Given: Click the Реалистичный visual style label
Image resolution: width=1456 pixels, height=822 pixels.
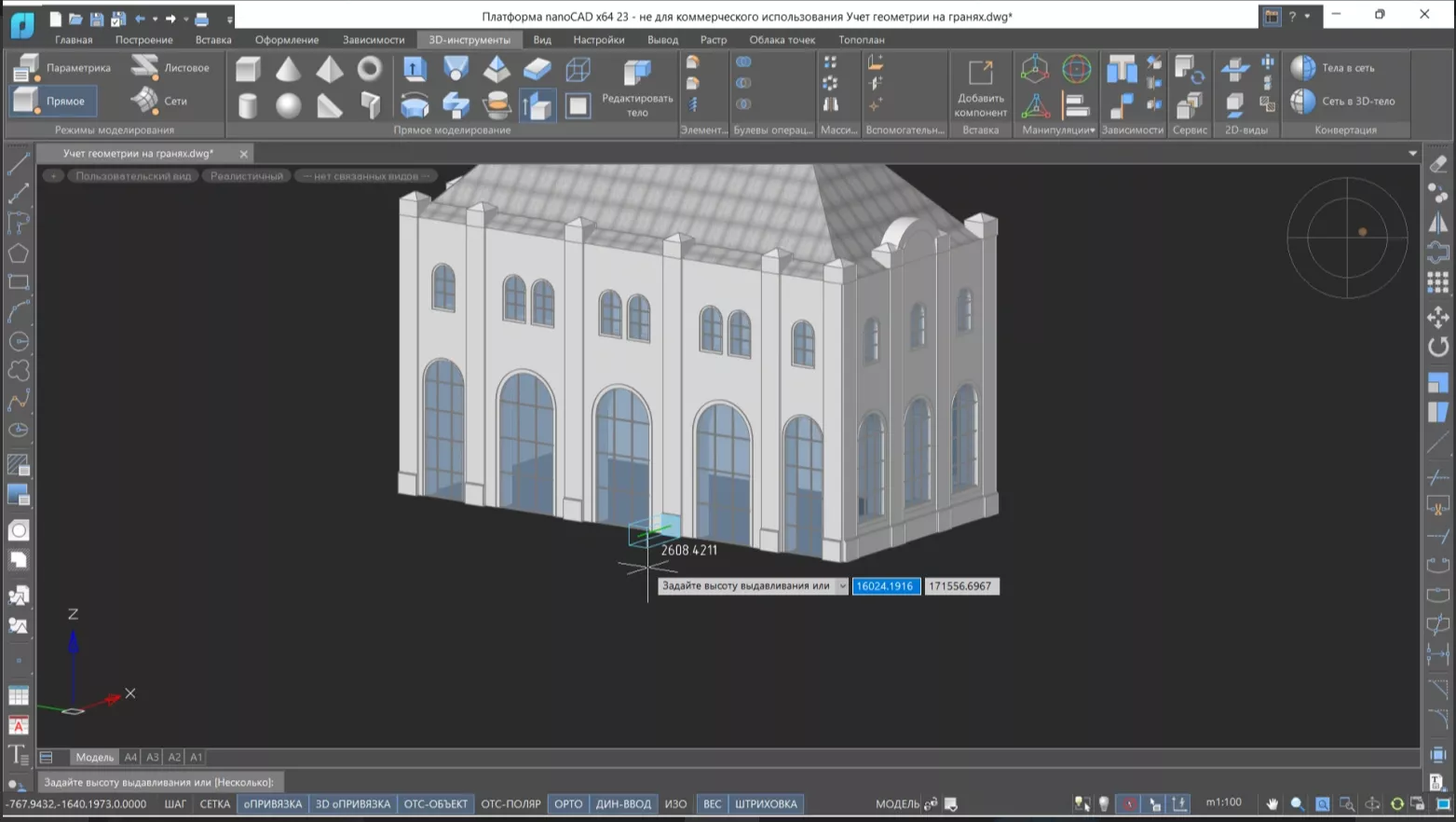Looking at the screenshot, I should click(247, 176).
